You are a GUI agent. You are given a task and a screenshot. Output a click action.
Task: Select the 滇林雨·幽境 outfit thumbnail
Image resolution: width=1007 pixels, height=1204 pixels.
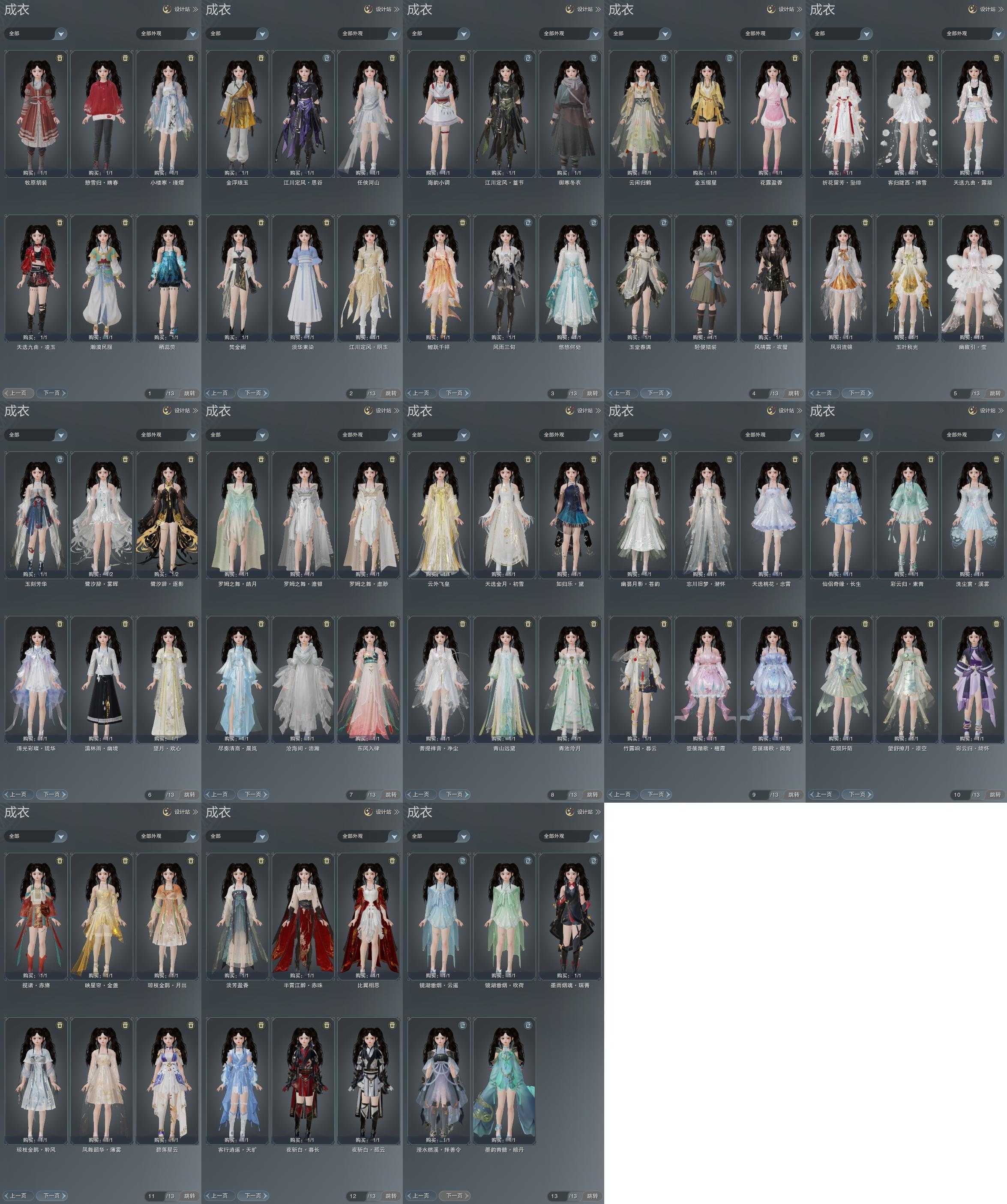tap(102, 679)
